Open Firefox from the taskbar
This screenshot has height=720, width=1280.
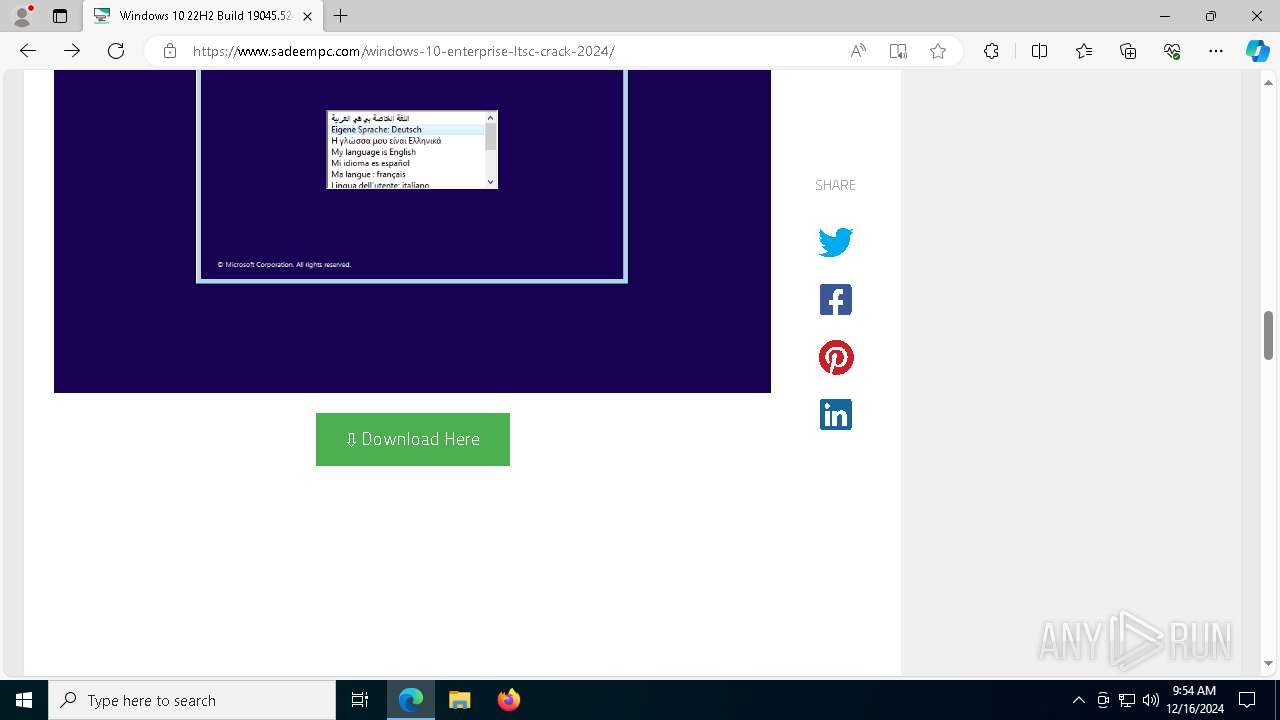pyautogui.click(x=508, y=700)
